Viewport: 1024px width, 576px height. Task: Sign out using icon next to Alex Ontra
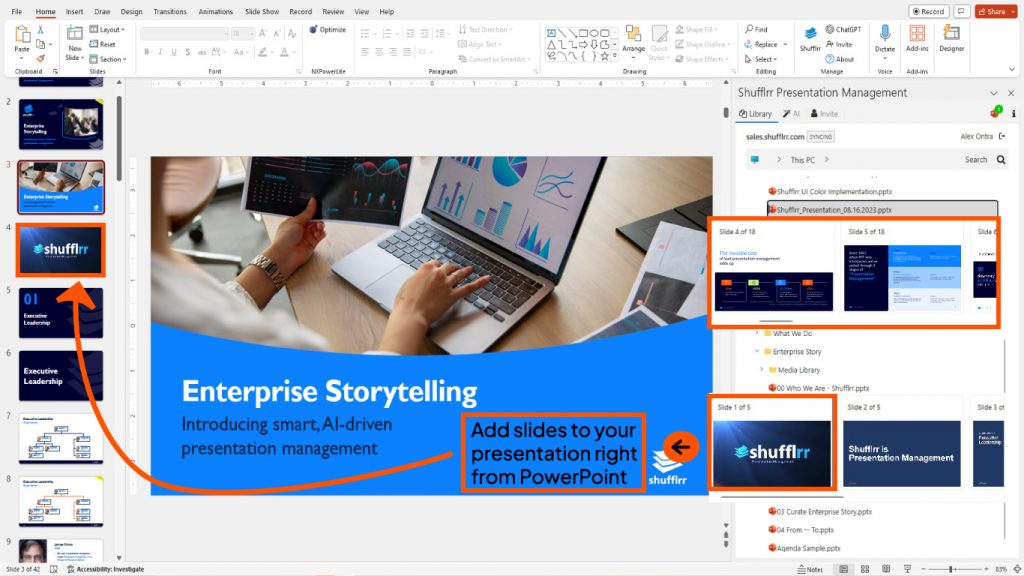click(x=1002, y=136)
